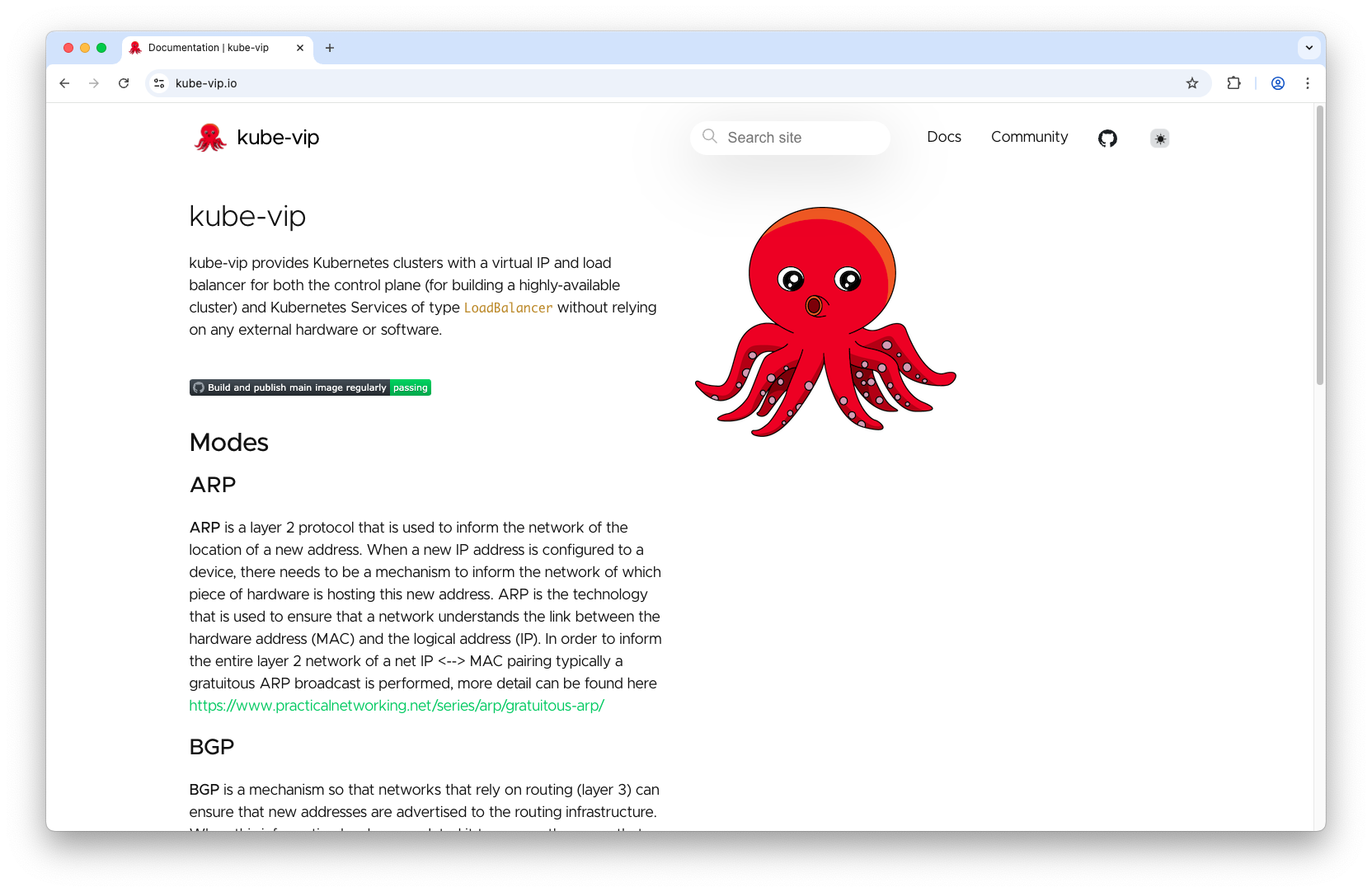Click the kube-vip main page heading
The width and height of the screenshot is (1372, 892).
[x=247, y=216]
